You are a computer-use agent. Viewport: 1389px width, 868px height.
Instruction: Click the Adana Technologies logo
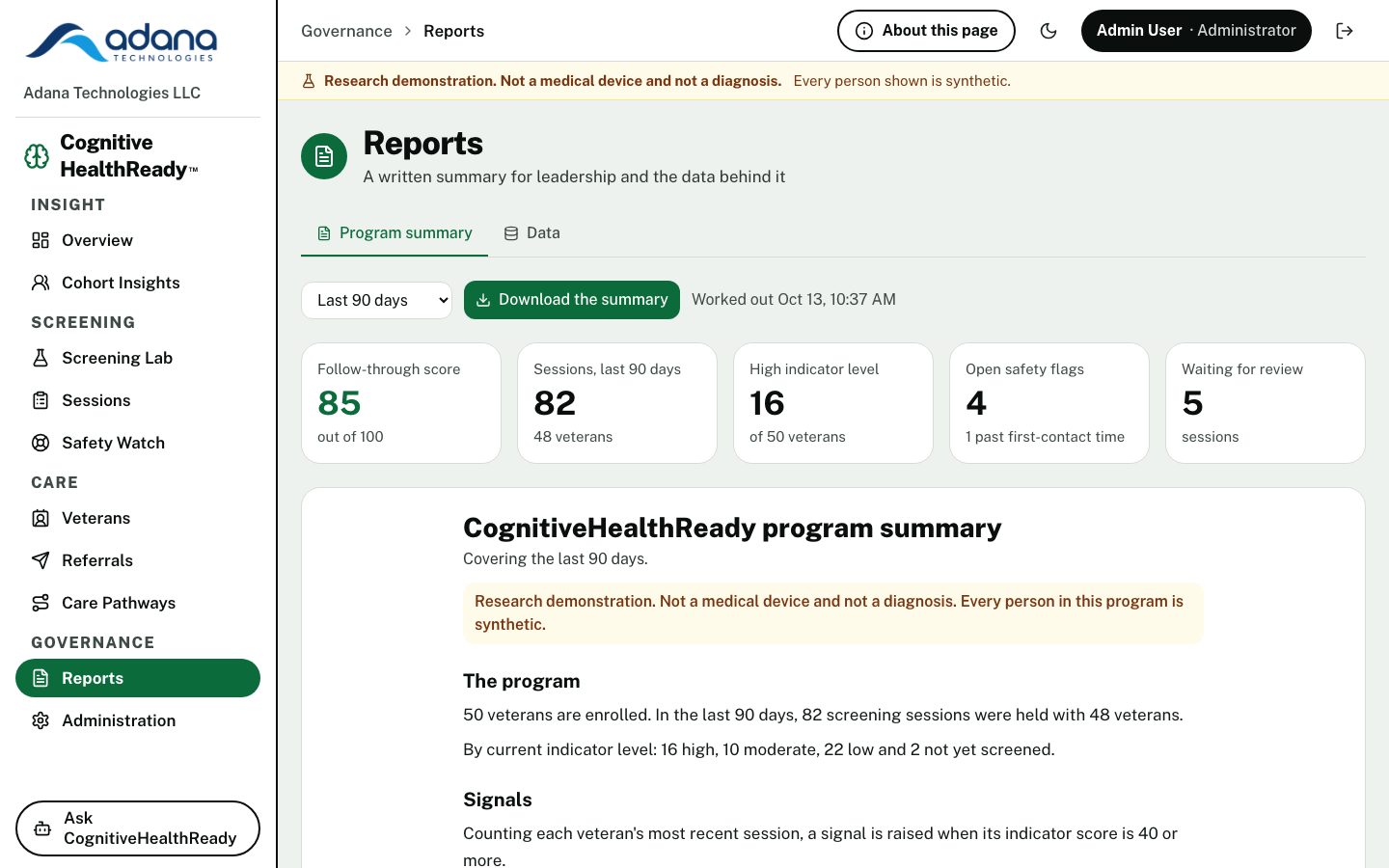tap(122, 42)
